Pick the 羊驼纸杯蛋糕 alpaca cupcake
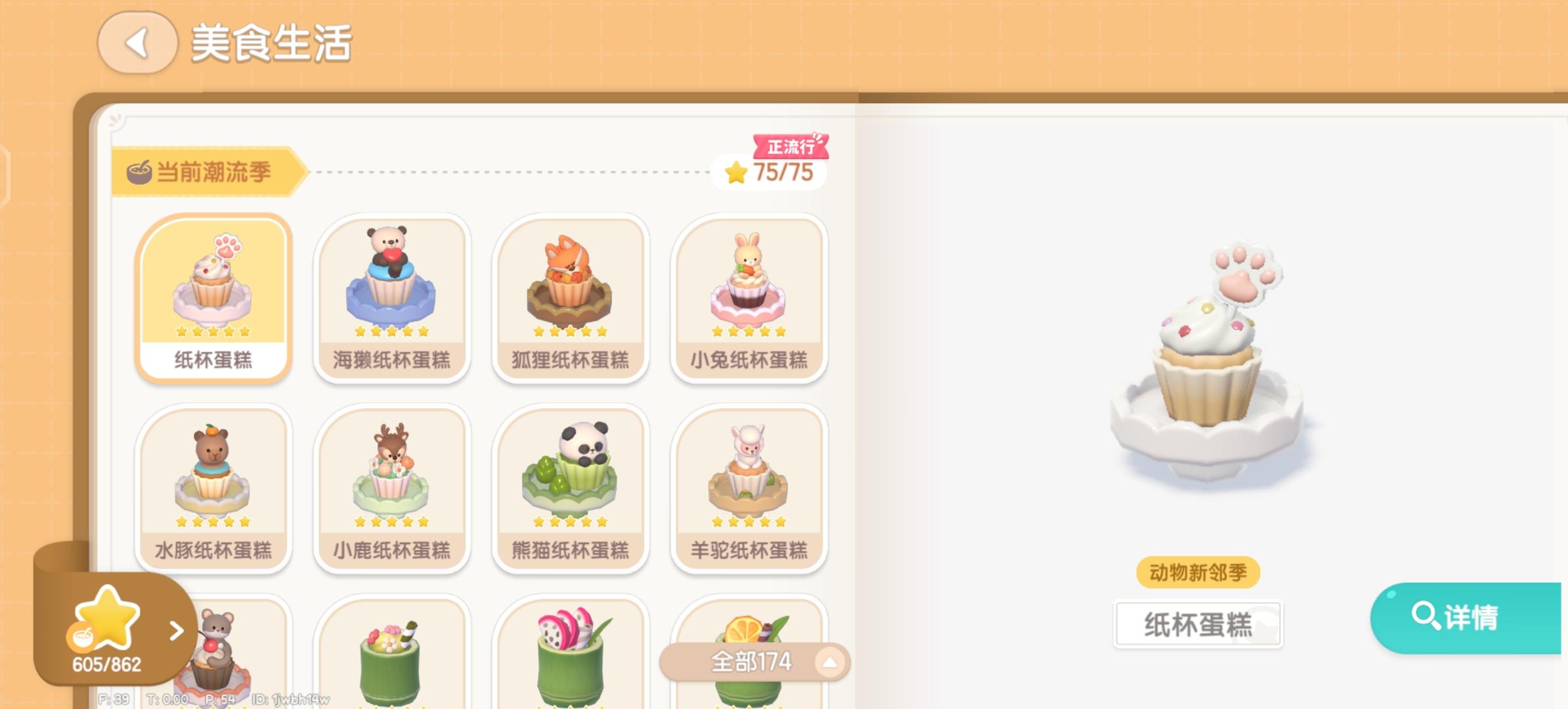 pyautogui.click(x=749, y=489)
